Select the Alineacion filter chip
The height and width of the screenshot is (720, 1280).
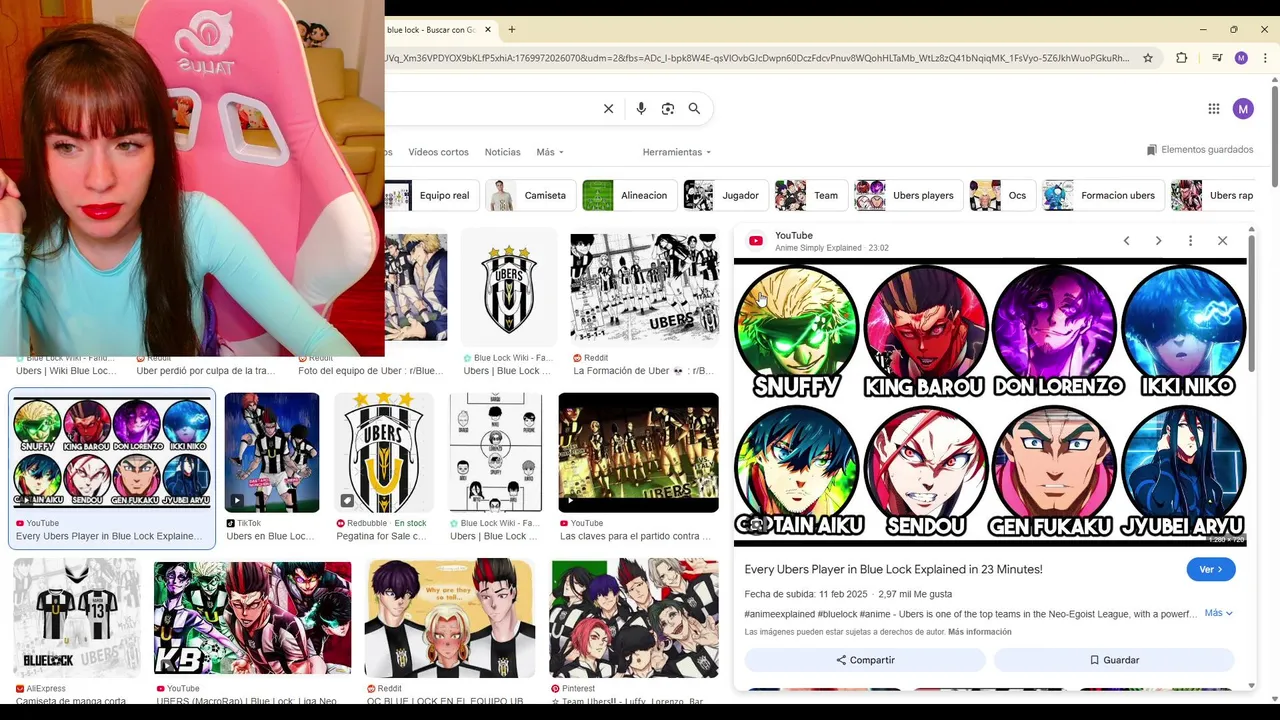click(628, 196)
